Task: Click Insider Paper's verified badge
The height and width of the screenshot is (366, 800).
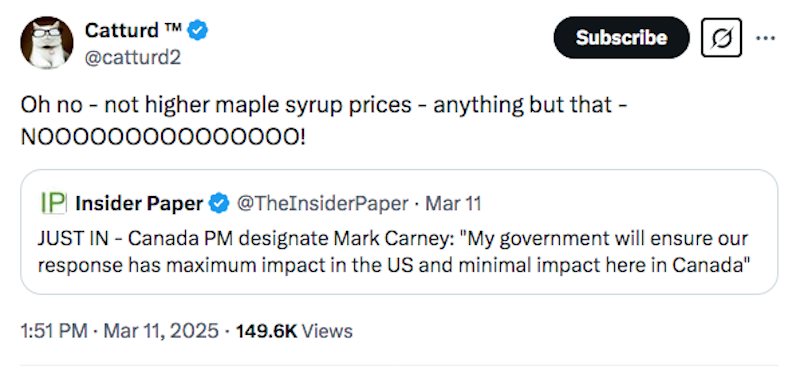Action: coord(220,204)
